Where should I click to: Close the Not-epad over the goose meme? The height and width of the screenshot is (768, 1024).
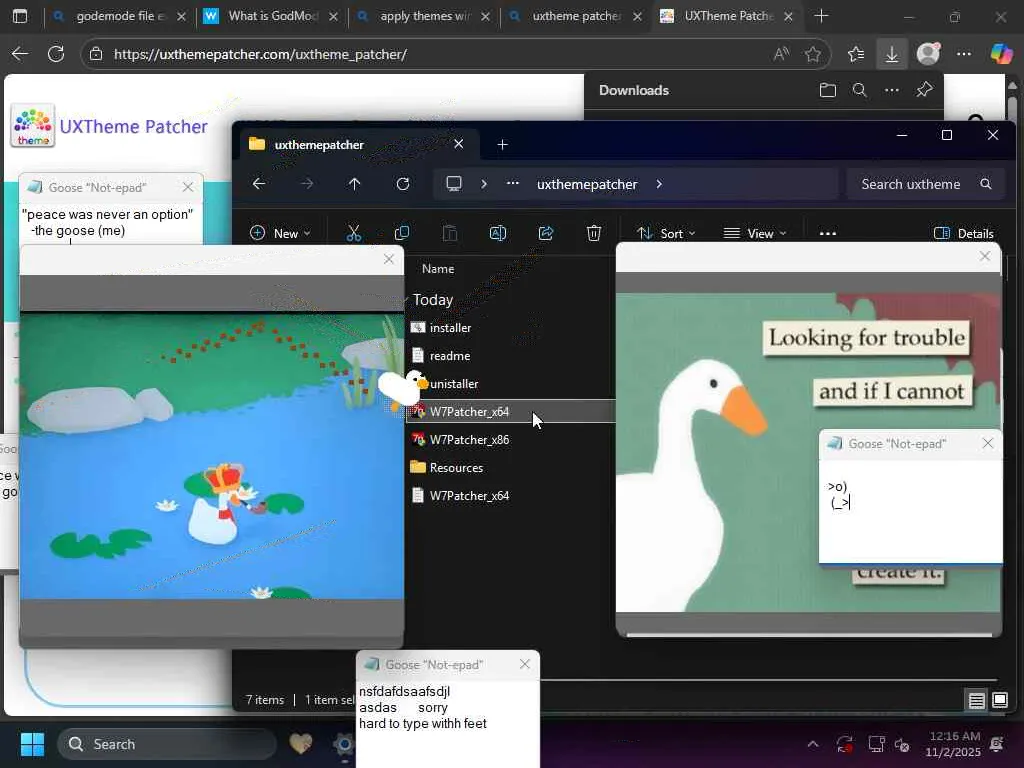point(987,443)
